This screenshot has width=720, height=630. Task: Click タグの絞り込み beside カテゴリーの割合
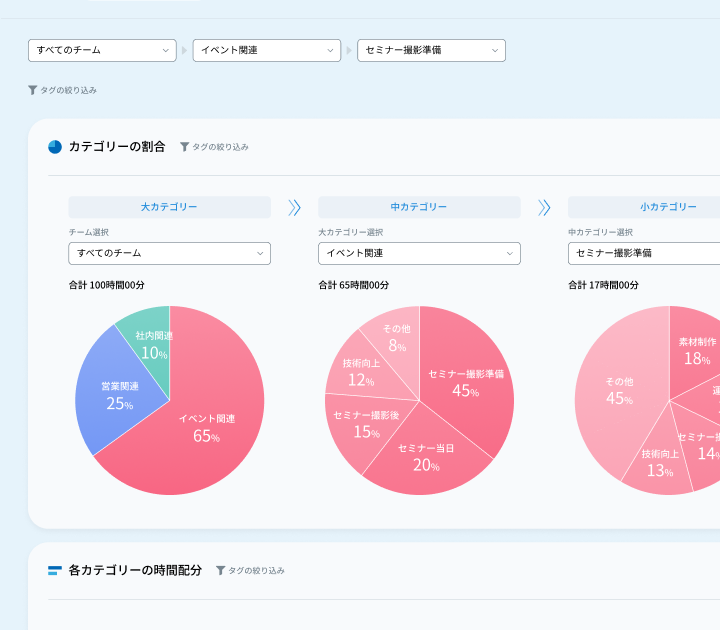pos(220,147)
